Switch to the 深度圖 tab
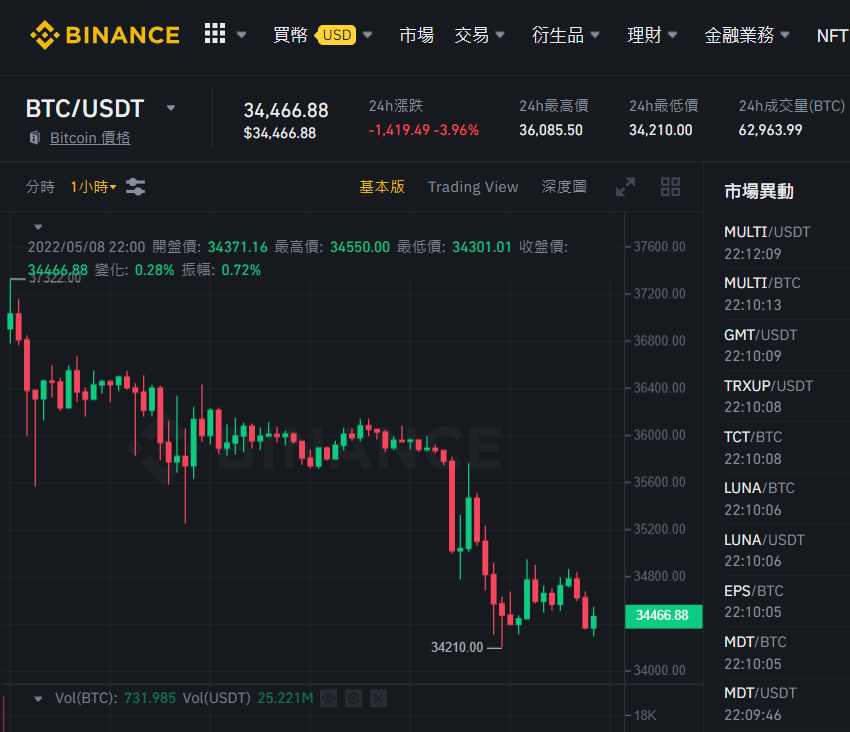The height and width of the screenshot is (732, 850). (564, 187)
